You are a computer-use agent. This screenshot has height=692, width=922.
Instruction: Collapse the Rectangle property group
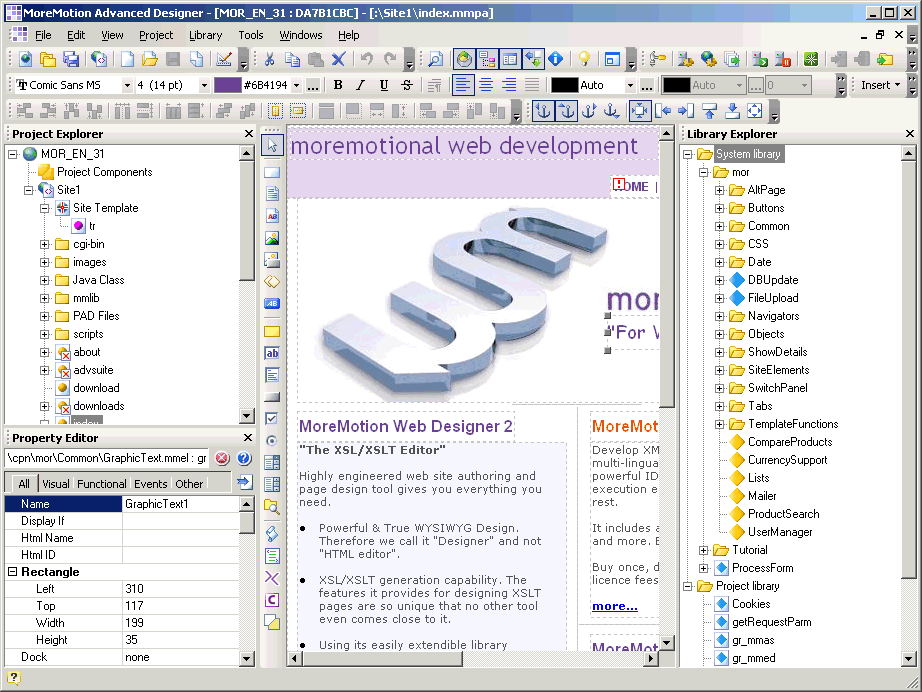pyautogui.click(x=12, y=571)
